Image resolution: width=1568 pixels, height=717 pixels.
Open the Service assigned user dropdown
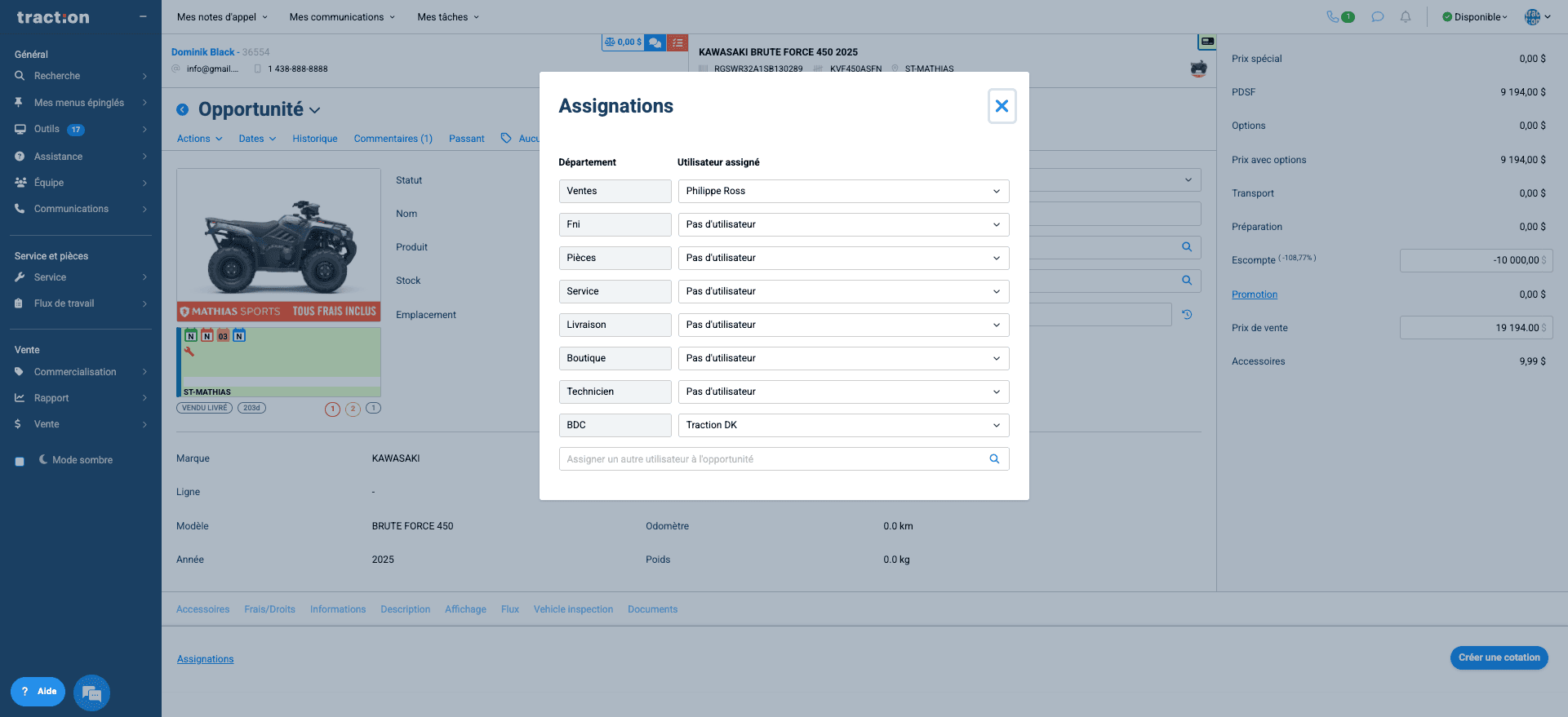tap(843, 292)
